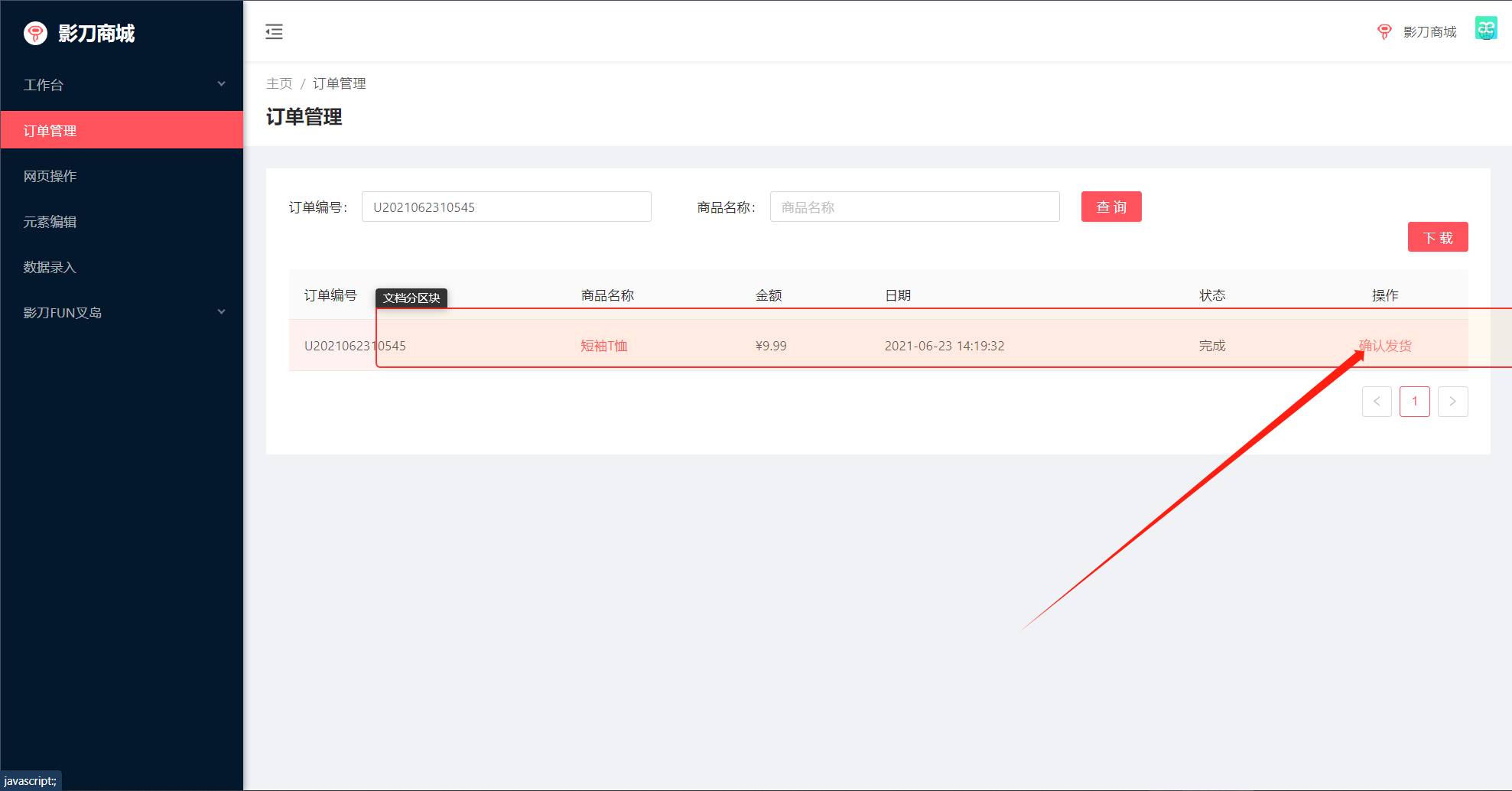Go to the previous page arrow
The height and width of the screenshot is (791, 1512).
tap(1377, 402)
